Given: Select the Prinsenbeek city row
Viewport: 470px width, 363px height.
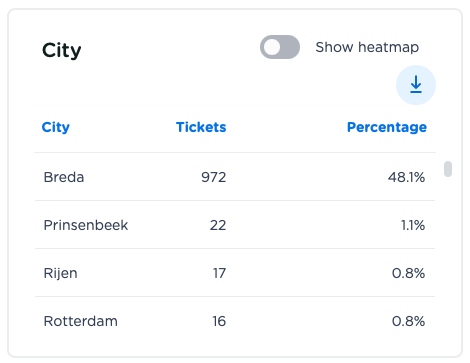Looking at the screenshot, I should pyautogui.click(x=235, y=225).
